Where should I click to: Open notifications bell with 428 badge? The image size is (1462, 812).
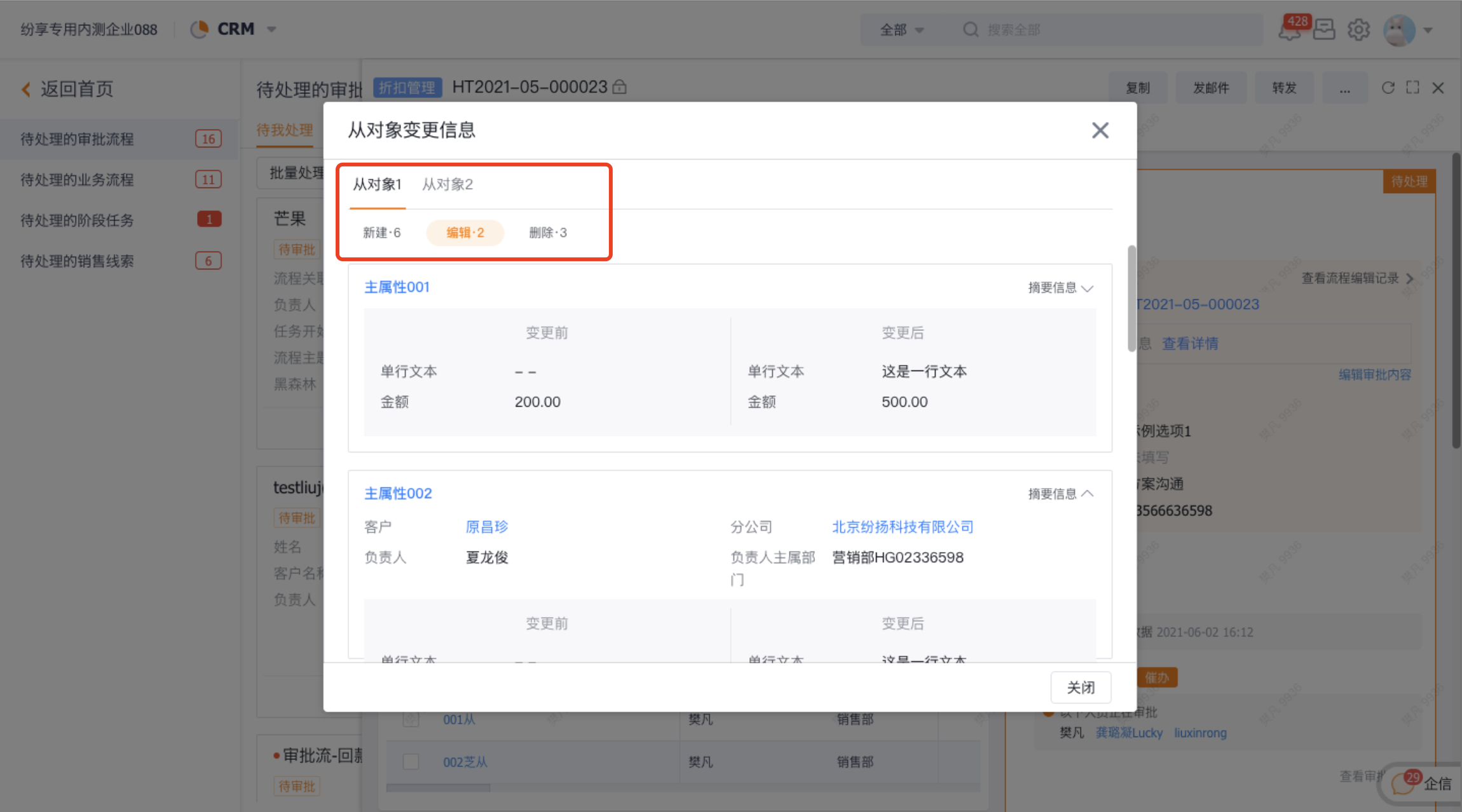pyautogui.click(x=1290, y=29)
